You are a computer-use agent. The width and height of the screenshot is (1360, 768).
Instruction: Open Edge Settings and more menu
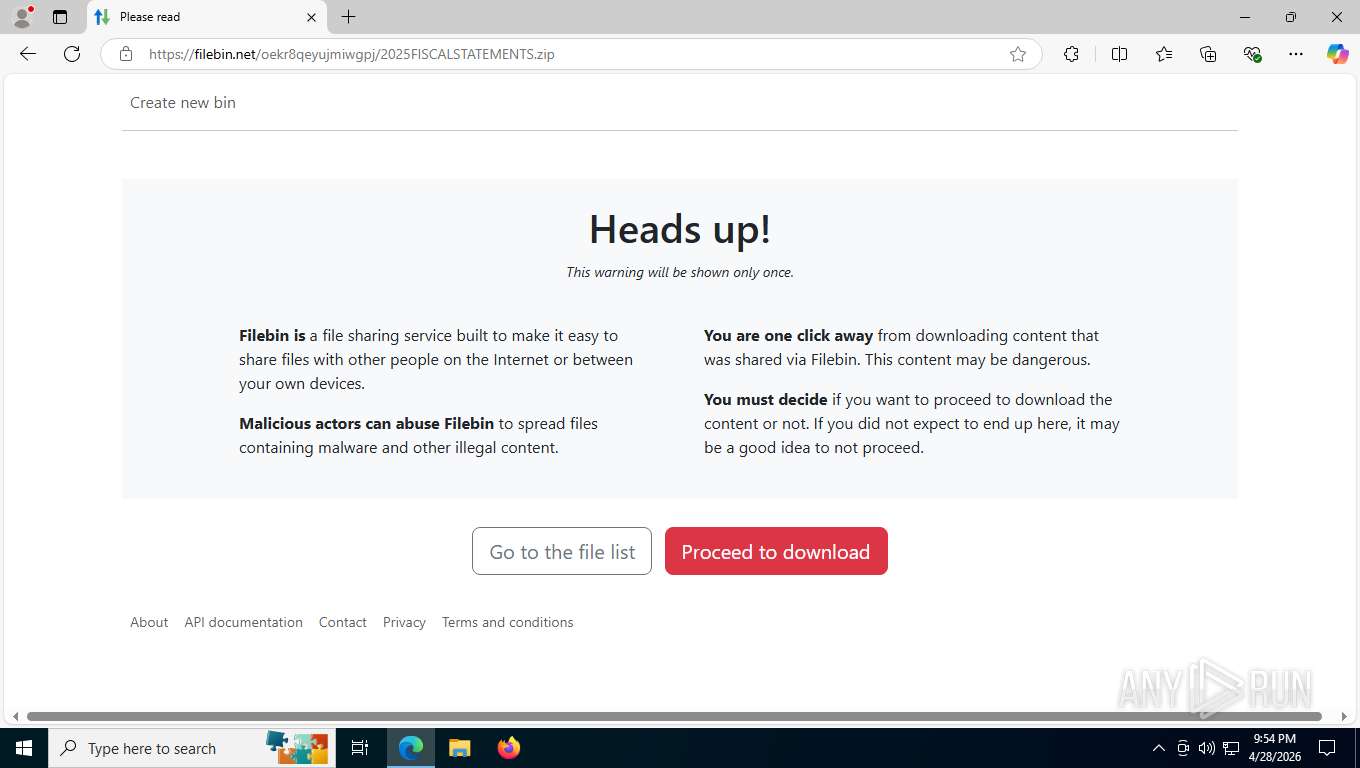click(x=1296, y=54)
